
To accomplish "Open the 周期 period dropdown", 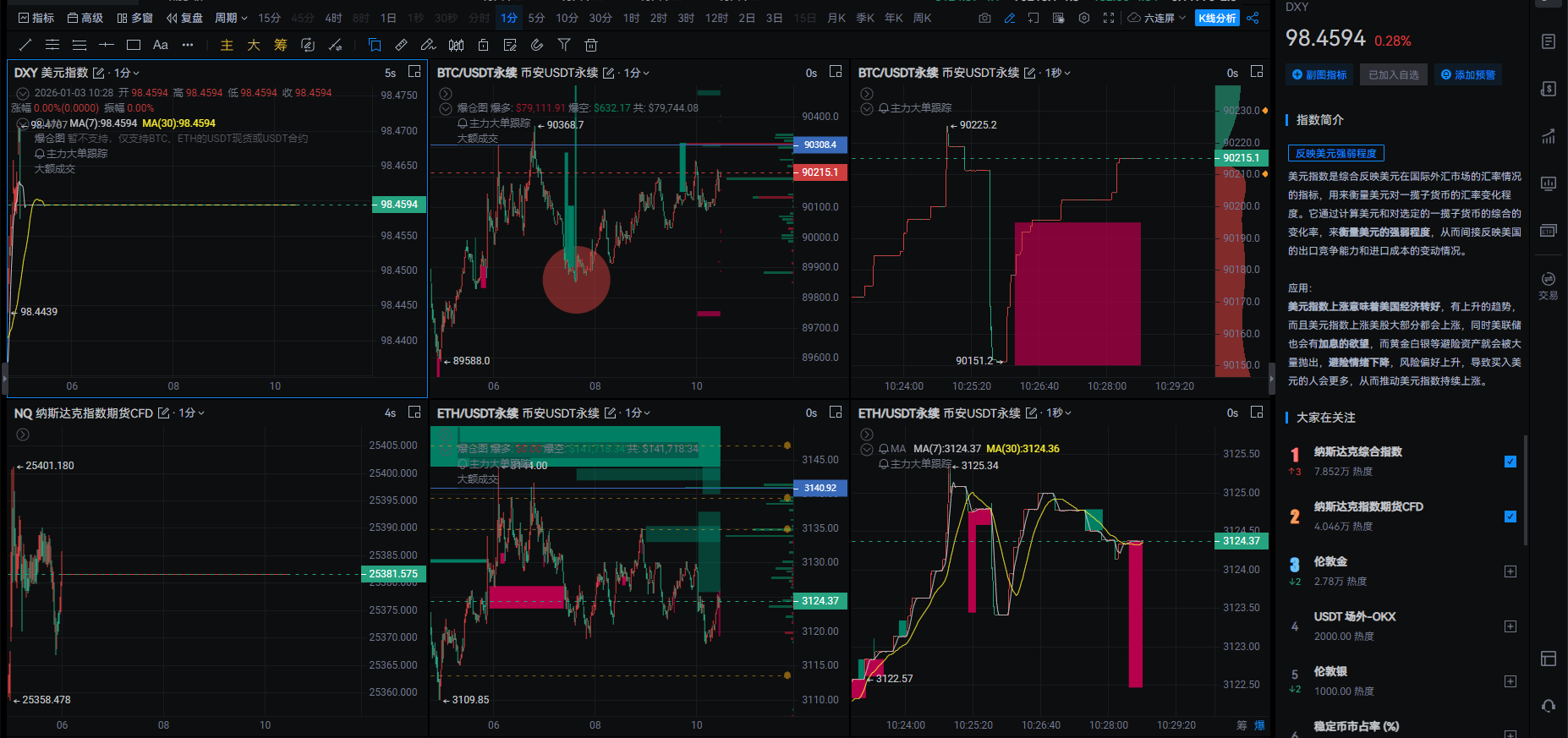I will 231,18.
